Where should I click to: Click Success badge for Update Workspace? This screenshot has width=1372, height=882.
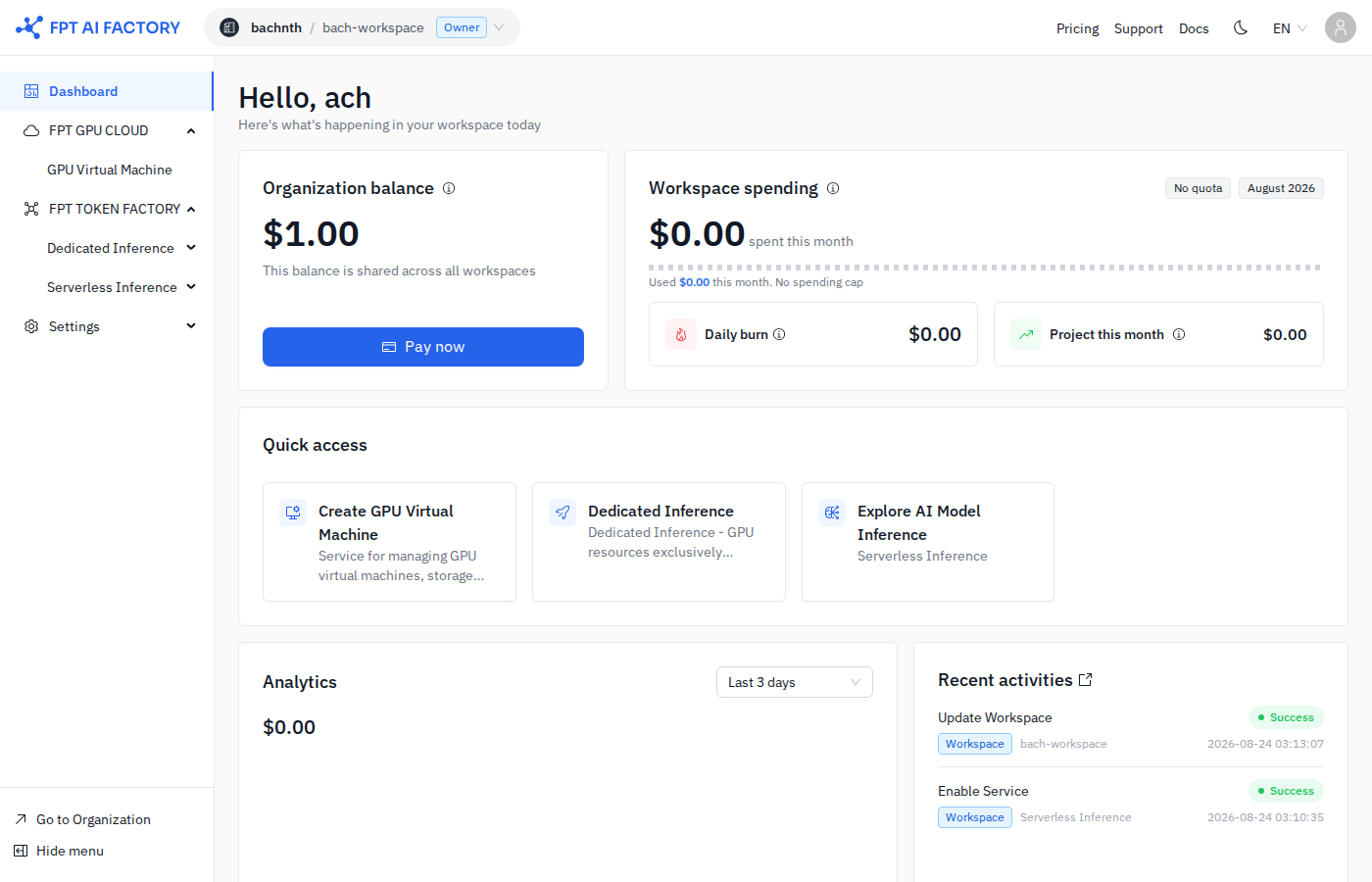[x=1286, y=717]
